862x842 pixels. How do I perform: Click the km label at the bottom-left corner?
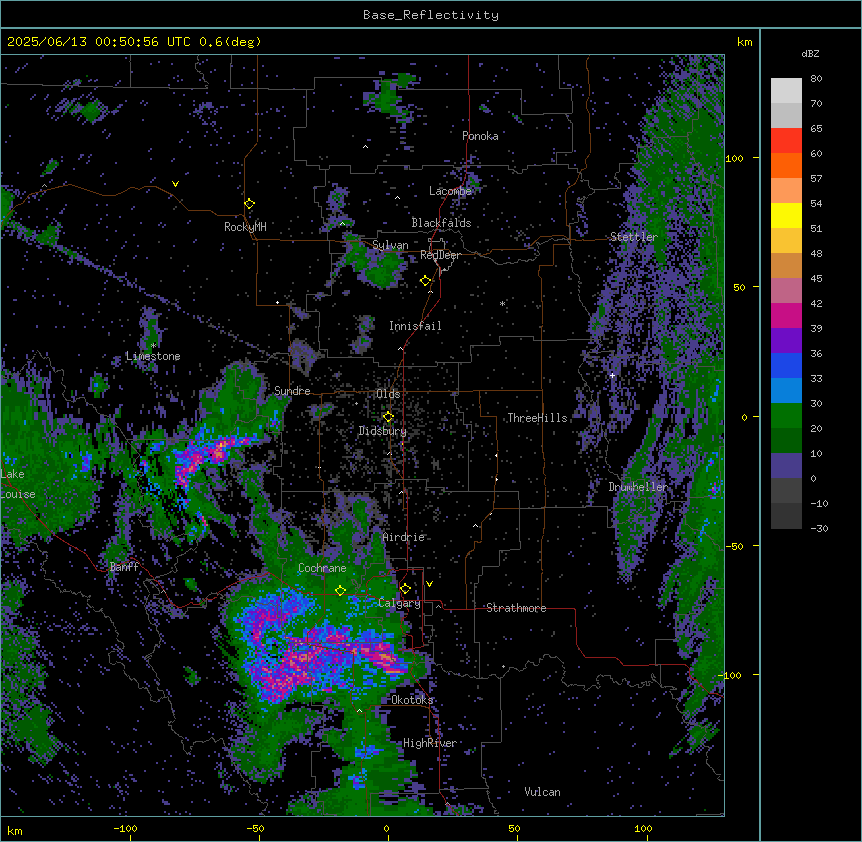[15, 830]
